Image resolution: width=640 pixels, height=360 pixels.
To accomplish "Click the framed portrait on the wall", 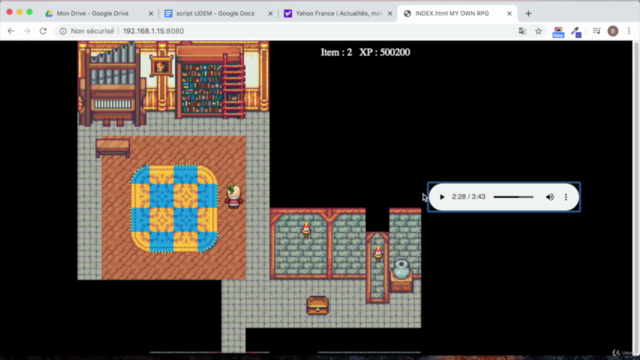I will [161, 66].
